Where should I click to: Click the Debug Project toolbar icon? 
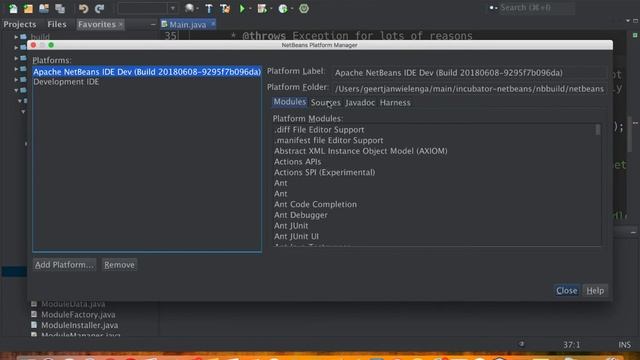click(262, 8)
